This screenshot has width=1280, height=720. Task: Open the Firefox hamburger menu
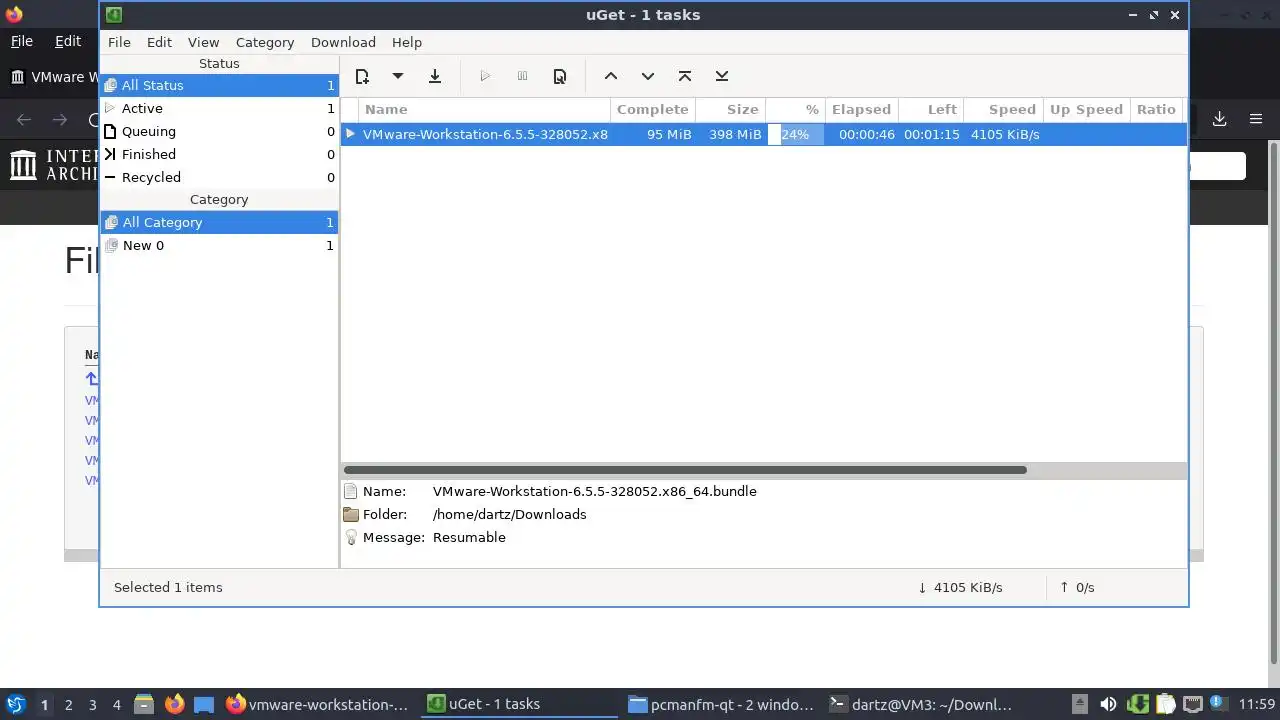(x=1256, y=119)
